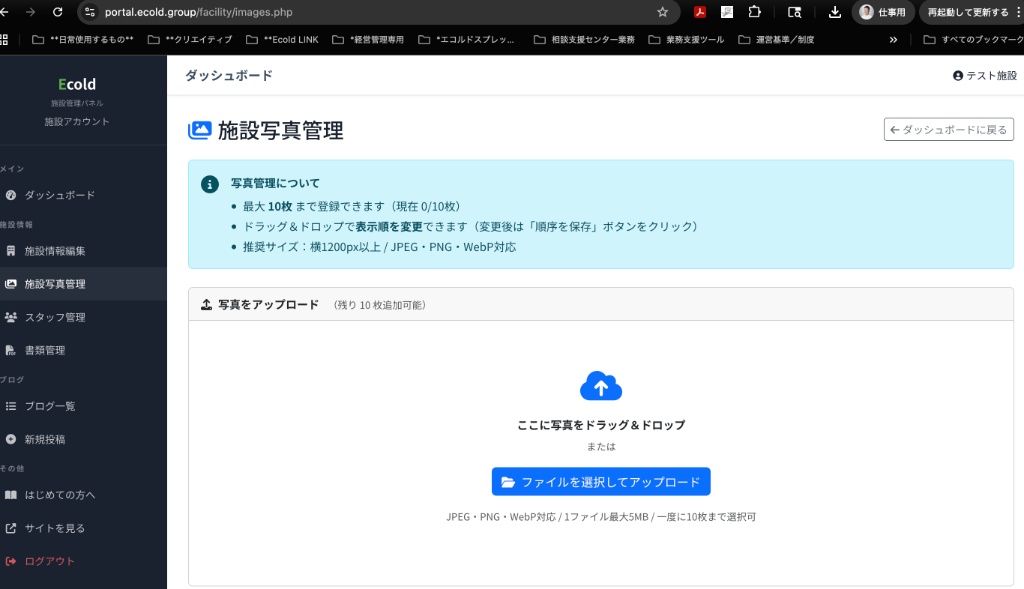1024x589 pixels.
Task: Click the downloads icon in toolbar
Action: (x=835, y=12)
